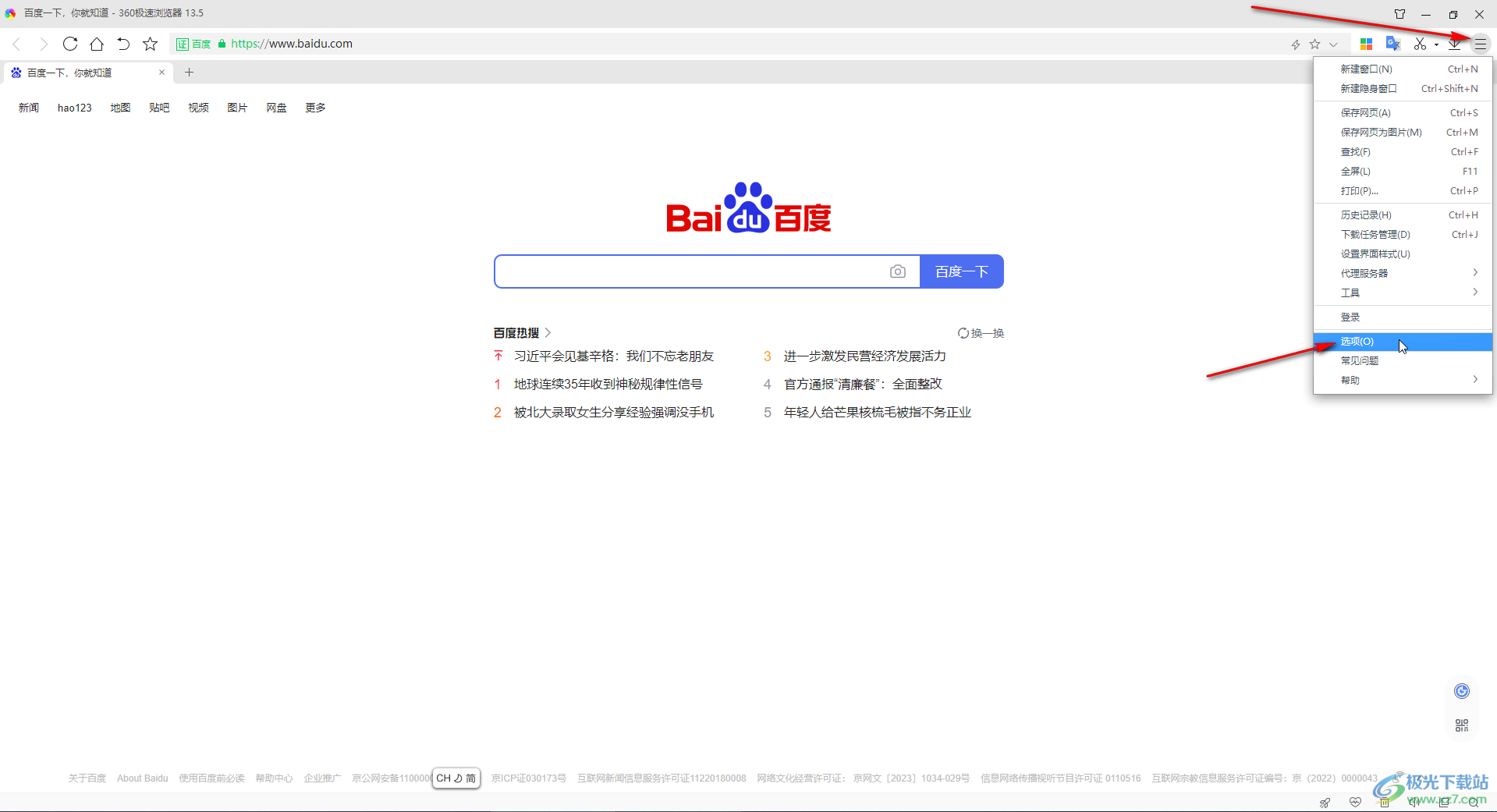Click the skin shirt icon in title bar
Image resolution: width=1497 pixels, height=812 pixels.
point(1400,14)
